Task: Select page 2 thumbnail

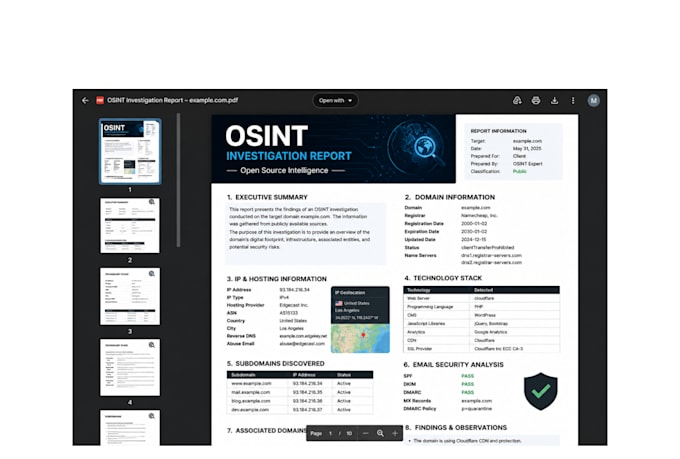Action: pyautogui.click(x=130, y=226)
